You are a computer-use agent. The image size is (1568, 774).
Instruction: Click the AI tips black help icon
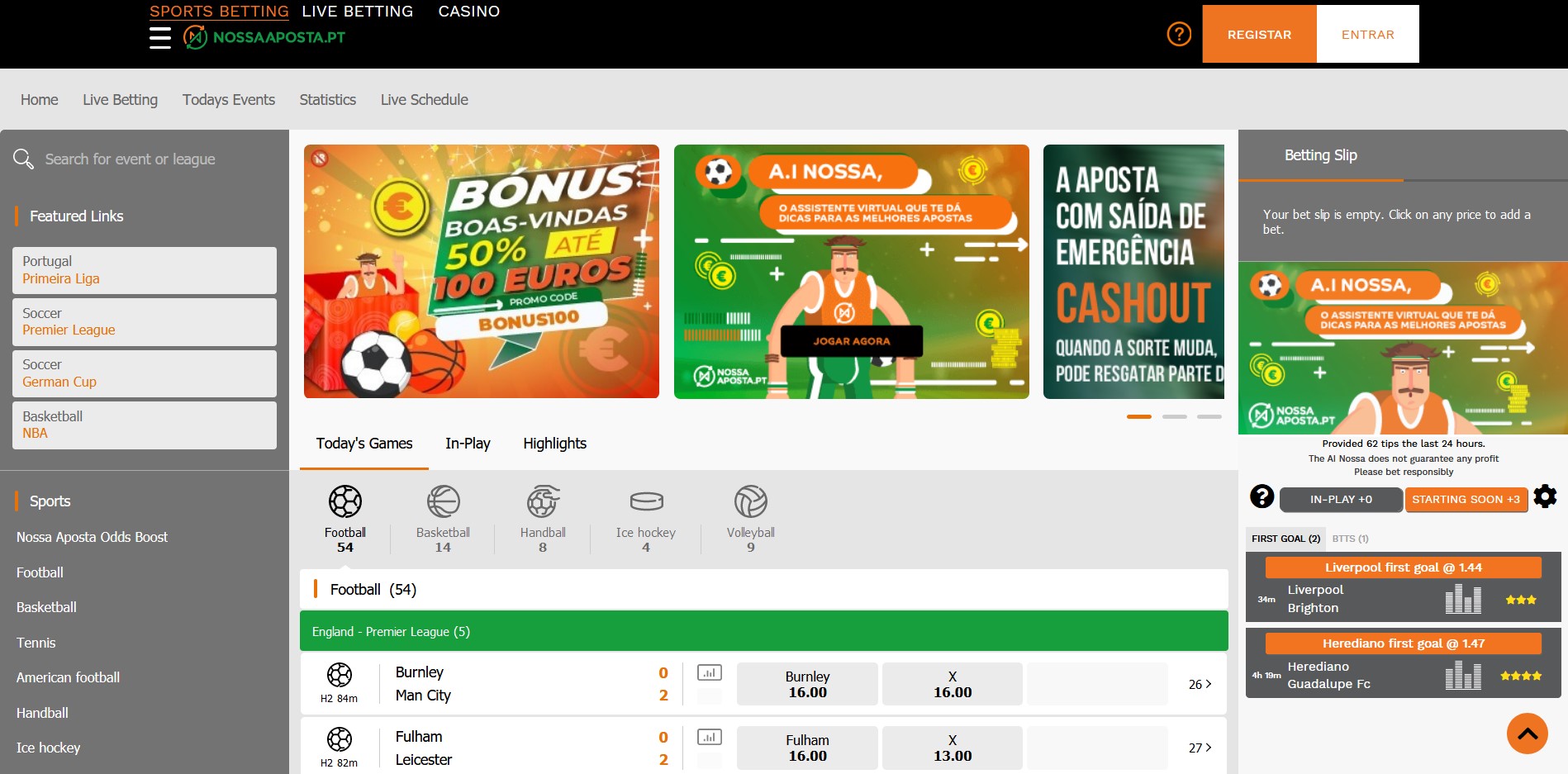[x=1262, y=496]
